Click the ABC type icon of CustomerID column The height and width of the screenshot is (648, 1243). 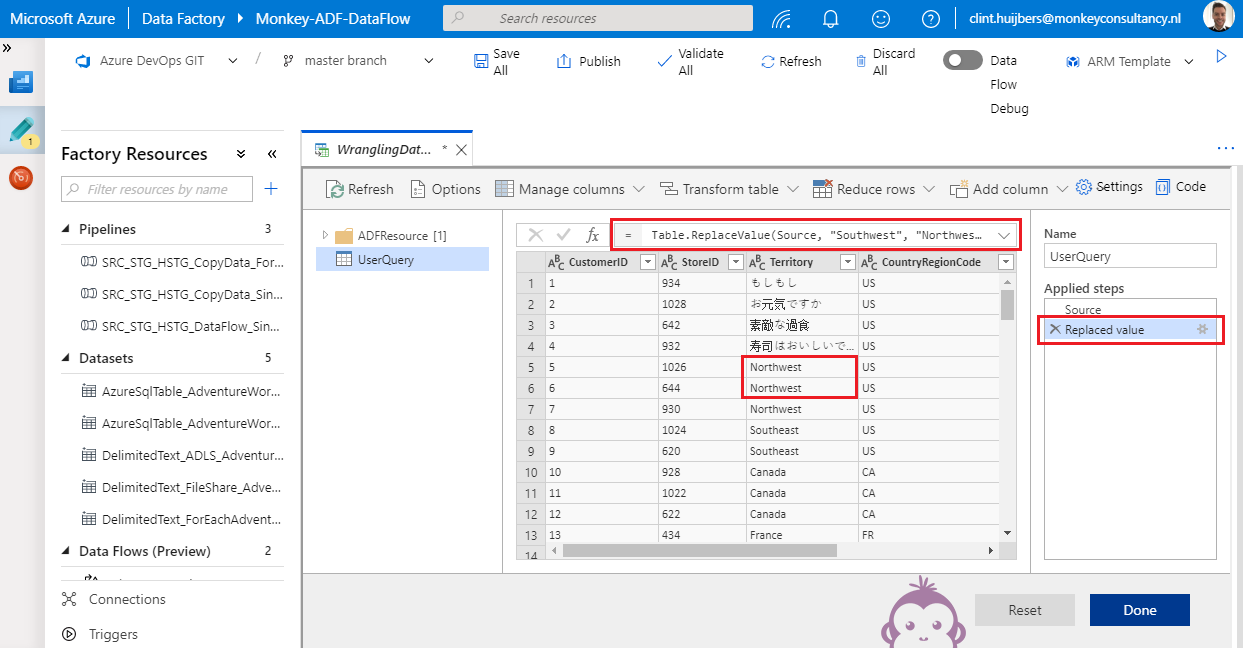[x=556, y=262]
